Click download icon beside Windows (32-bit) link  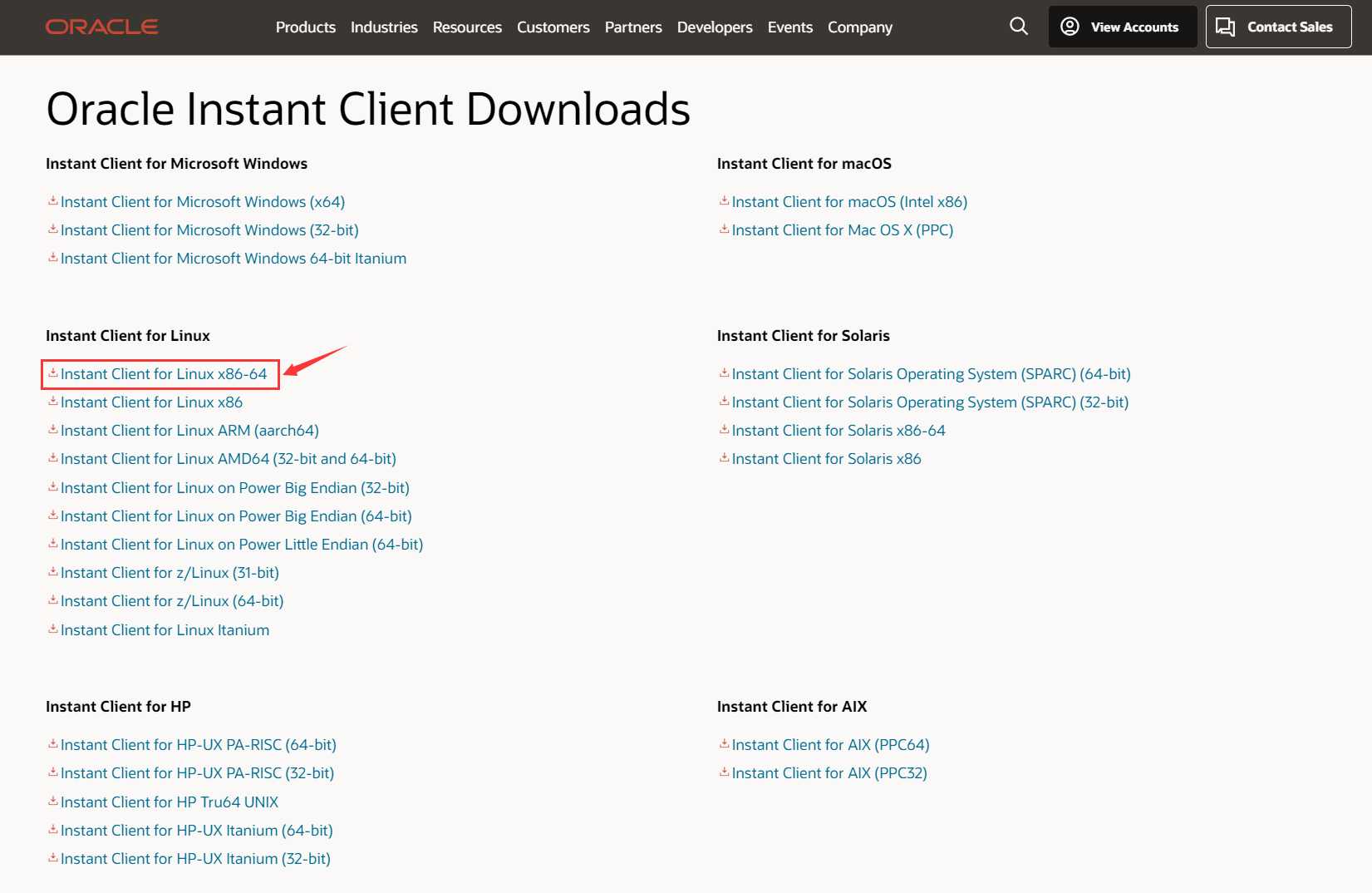53,229
